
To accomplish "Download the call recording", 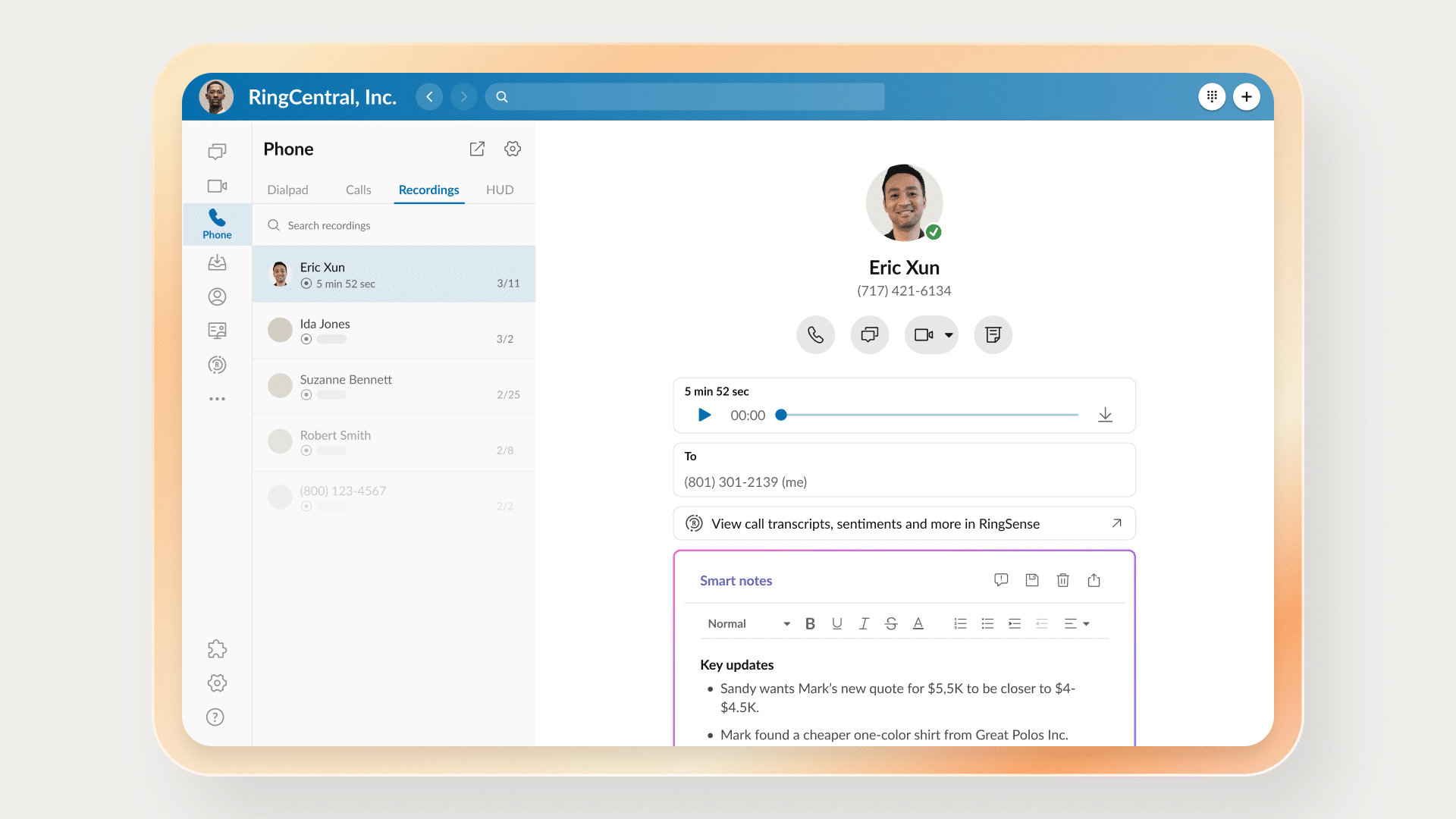I will [x=1105, y=415].
